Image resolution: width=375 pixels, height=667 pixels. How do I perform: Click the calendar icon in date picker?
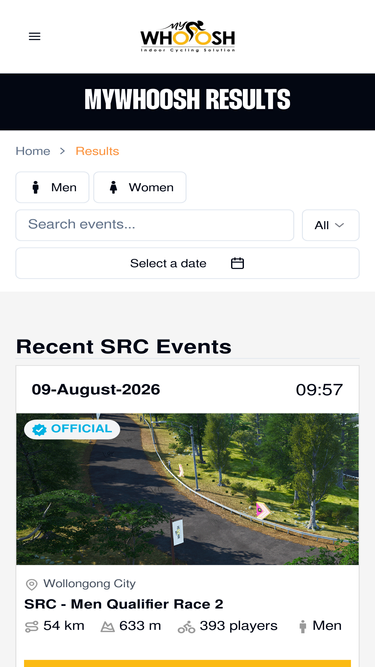click(x=237, y=263)
